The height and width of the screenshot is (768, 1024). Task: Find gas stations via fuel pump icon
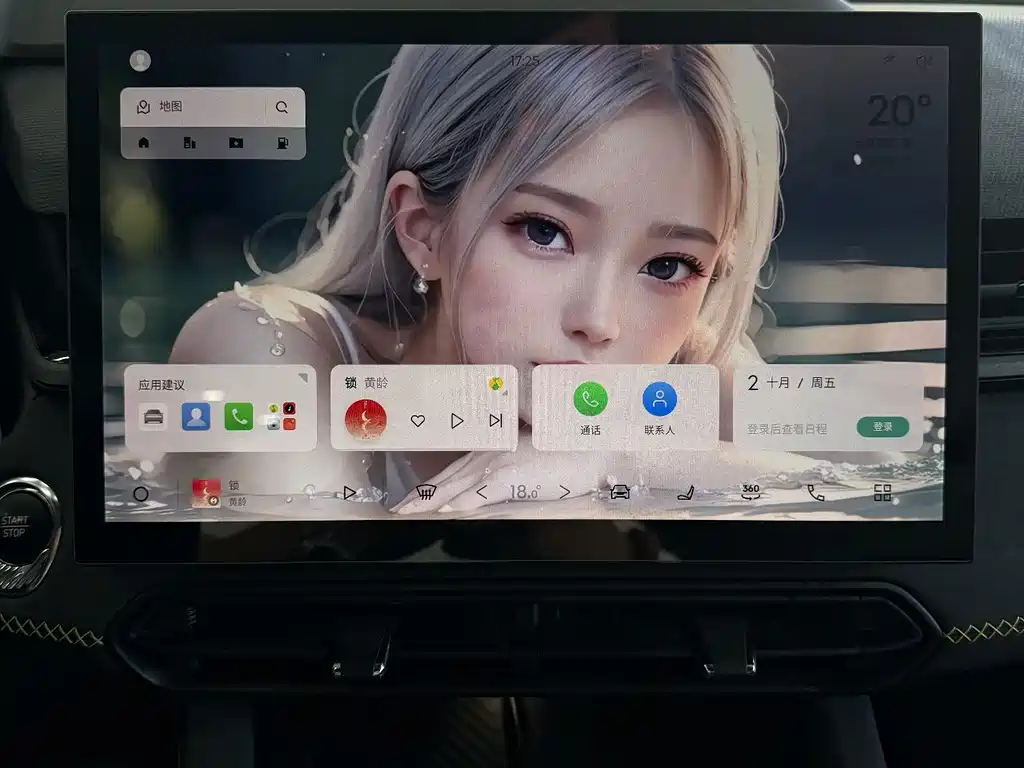point(282,143)
